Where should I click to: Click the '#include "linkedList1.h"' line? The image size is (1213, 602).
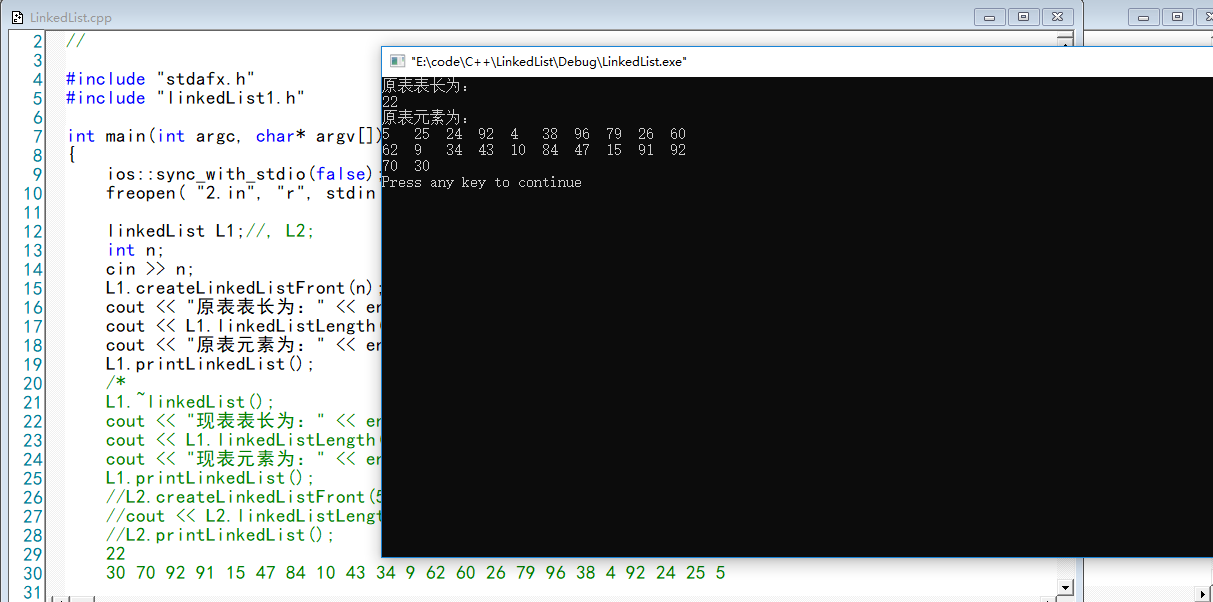(x=186, y=98)
